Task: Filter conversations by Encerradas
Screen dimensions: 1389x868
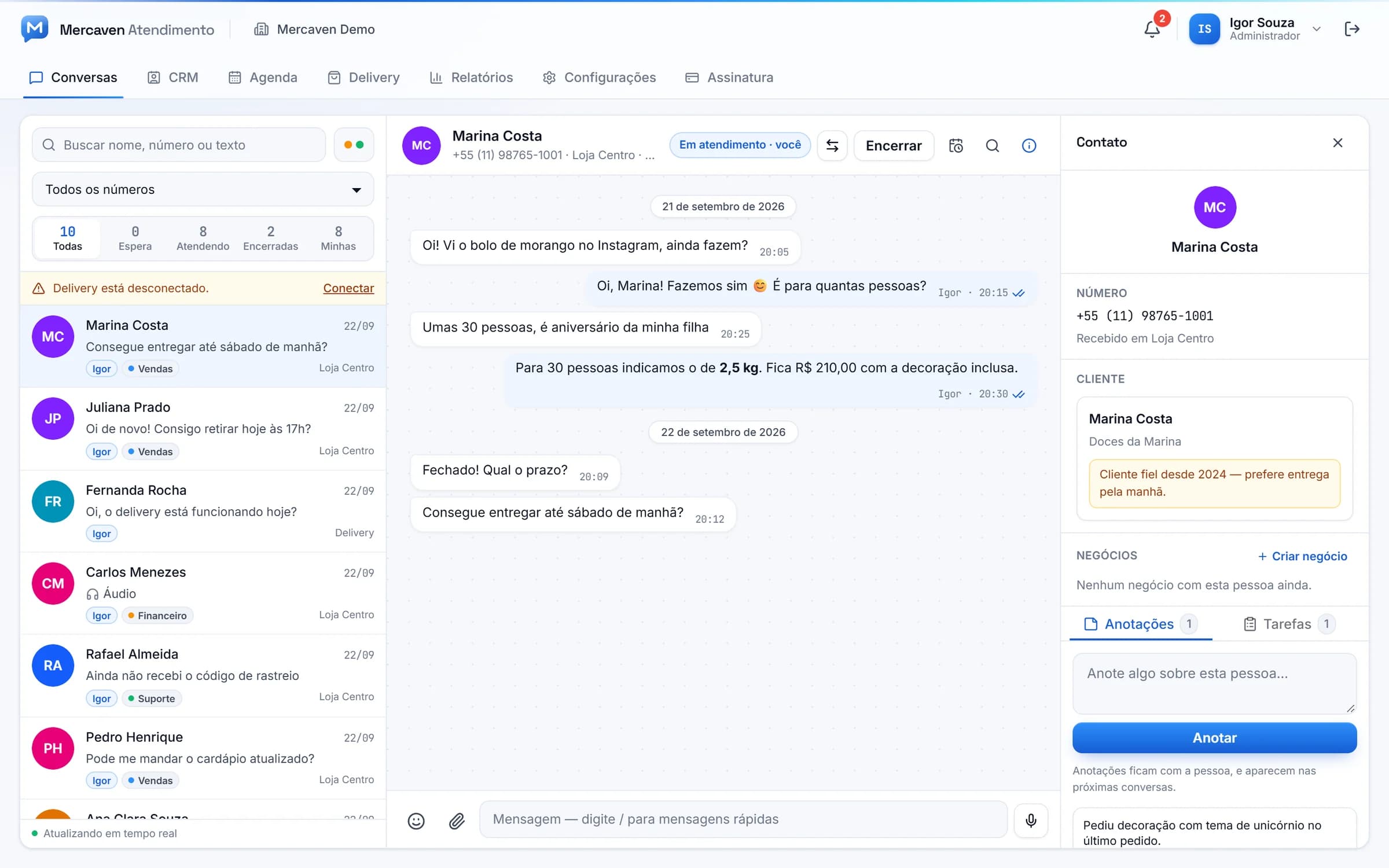Action: (270, 238)
